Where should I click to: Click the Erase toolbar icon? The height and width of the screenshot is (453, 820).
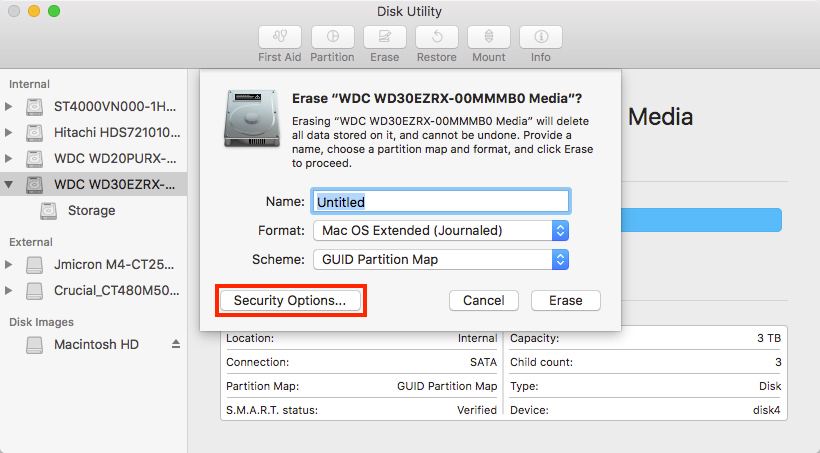click(384, 37)
